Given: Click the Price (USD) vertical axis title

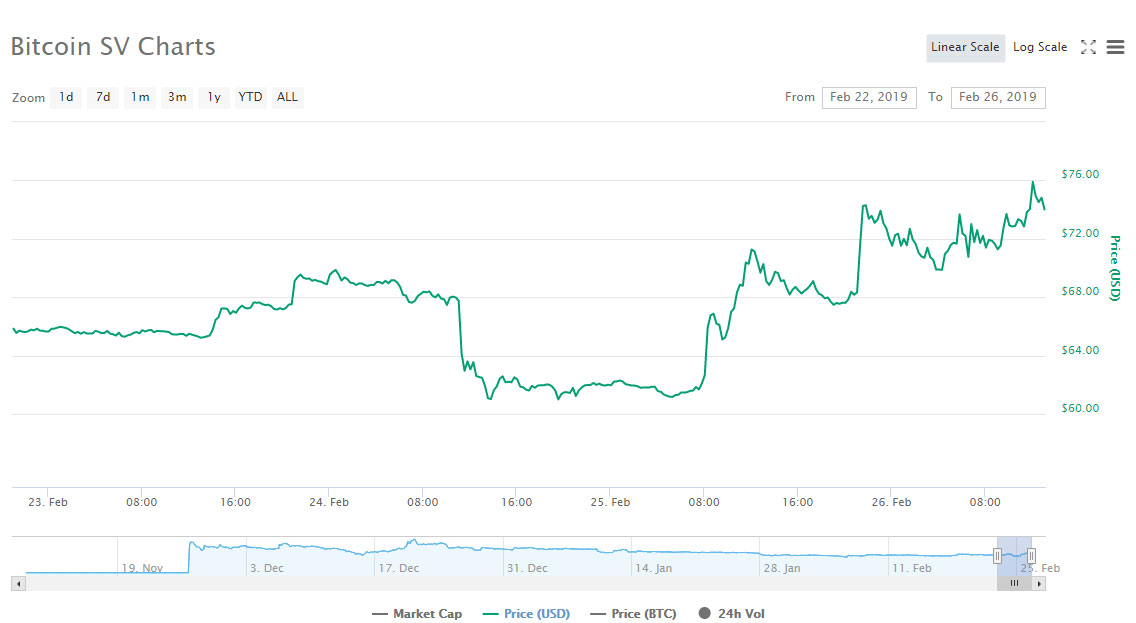Looking at the screenshot, I should point(1116,267).
